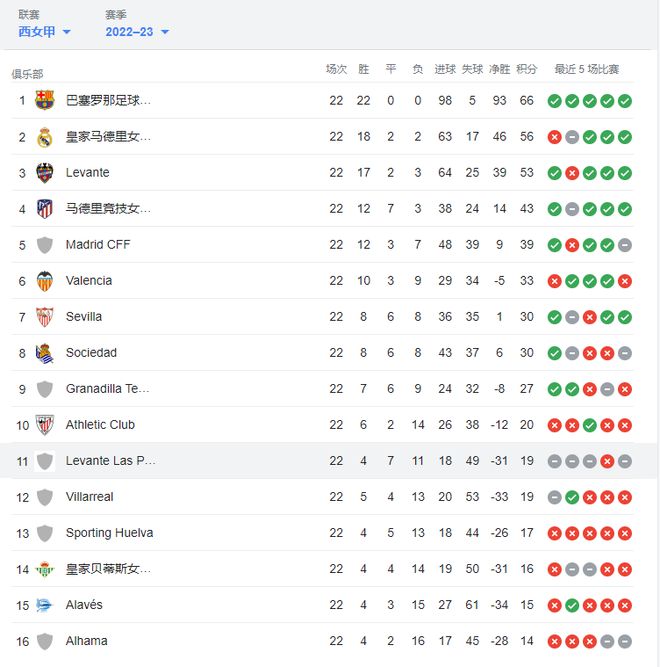Open the 2022–23 season dropdown
This screenshot has width=660, height=667.
coord(137,32)
